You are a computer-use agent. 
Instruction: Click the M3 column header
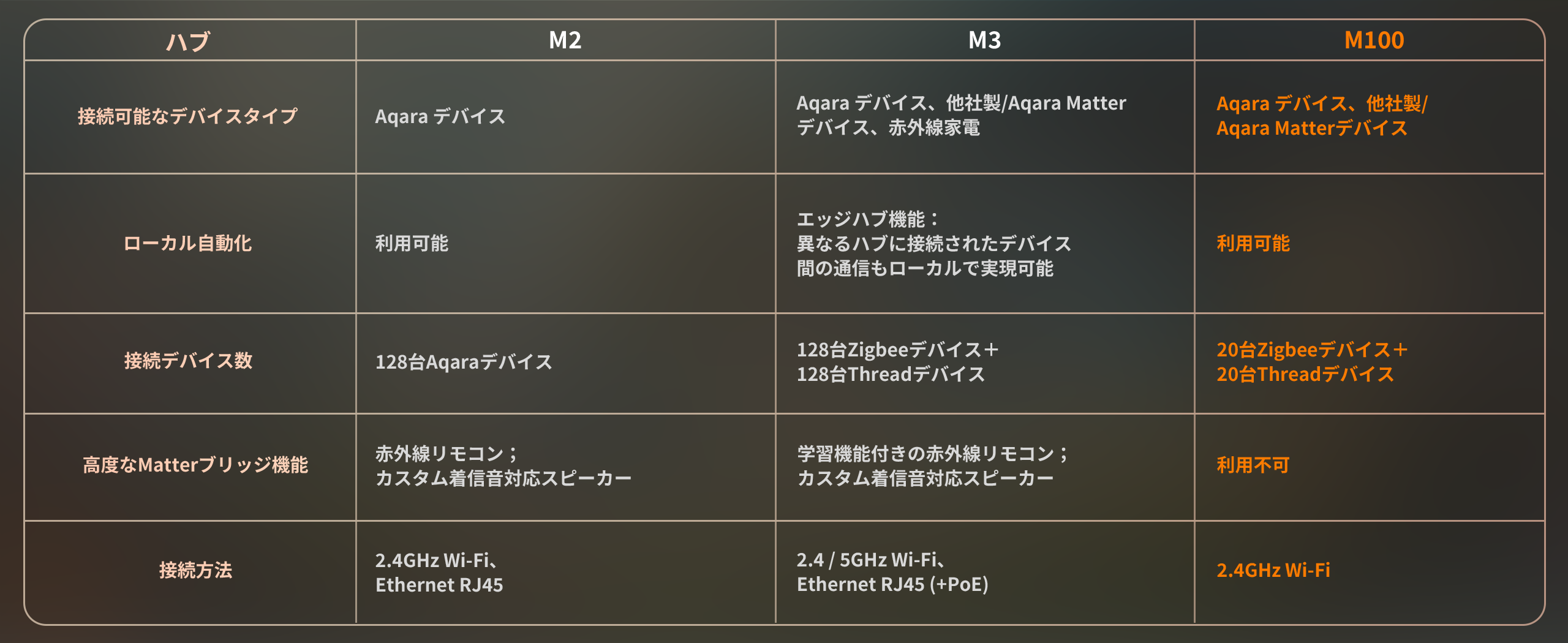(x=984, y=40)
